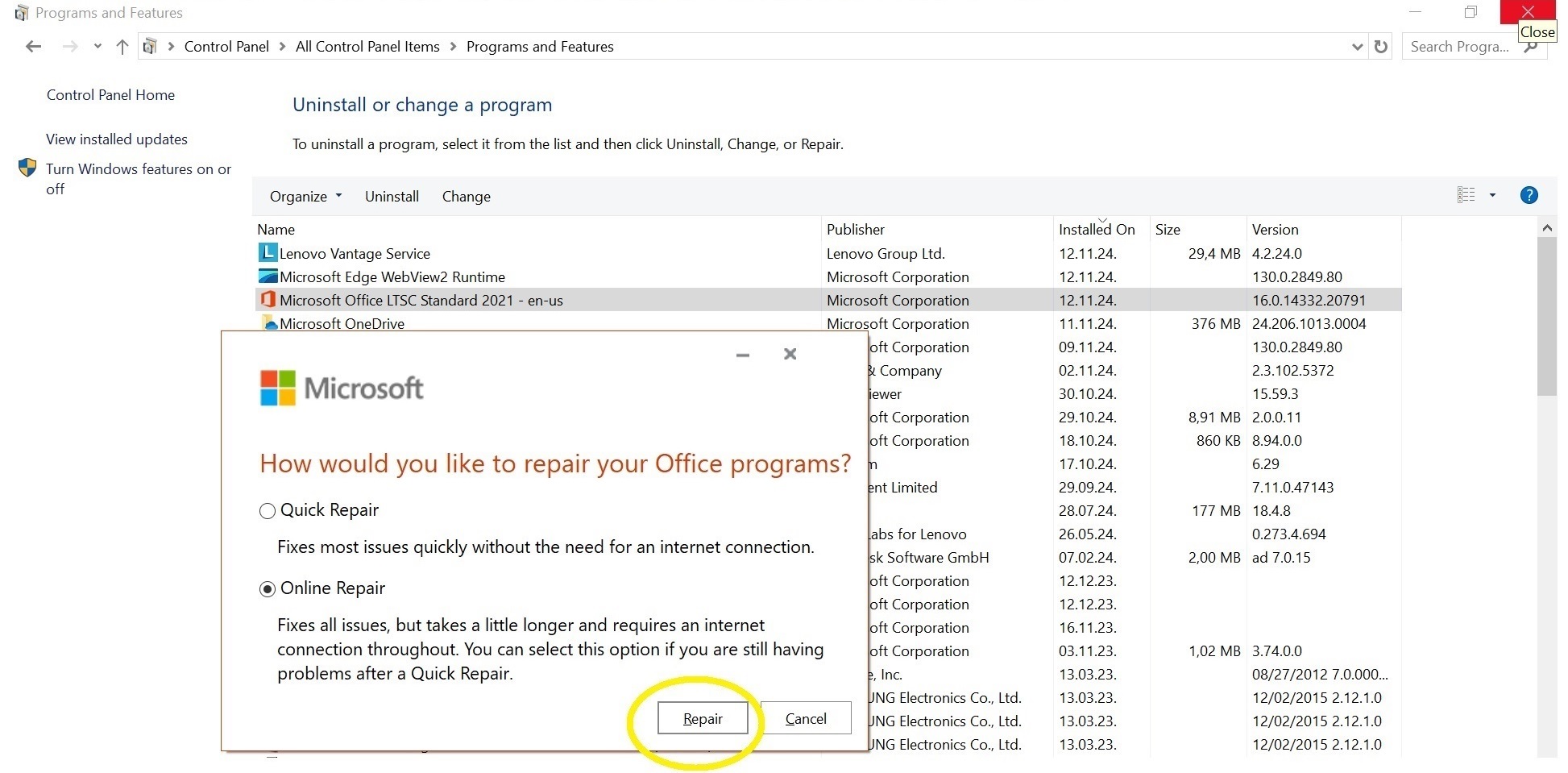Click version 7.11.0.47143 cell
Screen dimensions: 1568x773
tap(1292, 487)
